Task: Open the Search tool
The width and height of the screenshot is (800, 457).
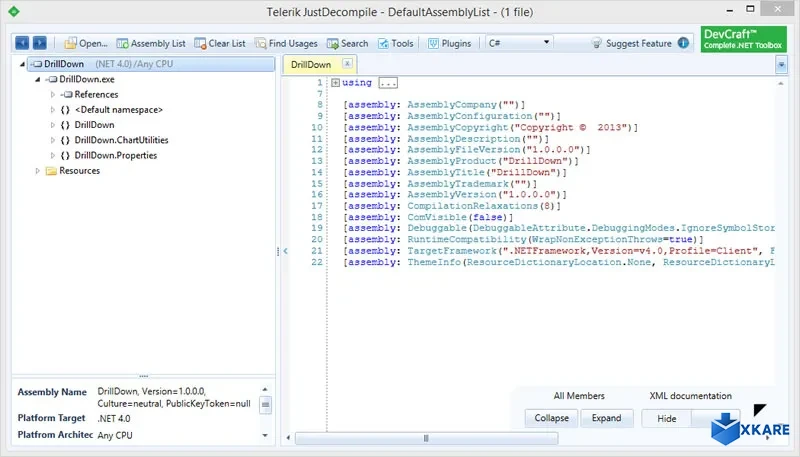Action: point(347,43)
